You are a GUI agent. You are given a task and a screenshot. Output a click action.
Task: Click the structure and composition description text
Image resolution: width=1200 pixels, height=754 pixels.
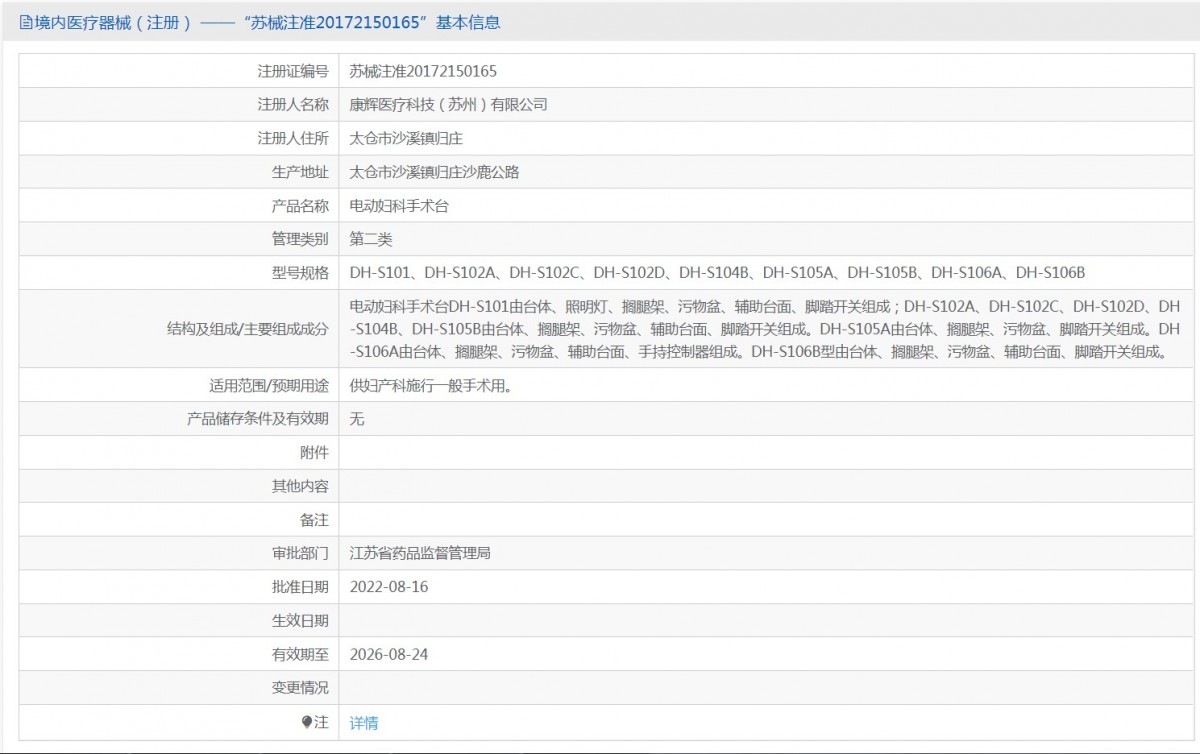click(x=765, y=328)
